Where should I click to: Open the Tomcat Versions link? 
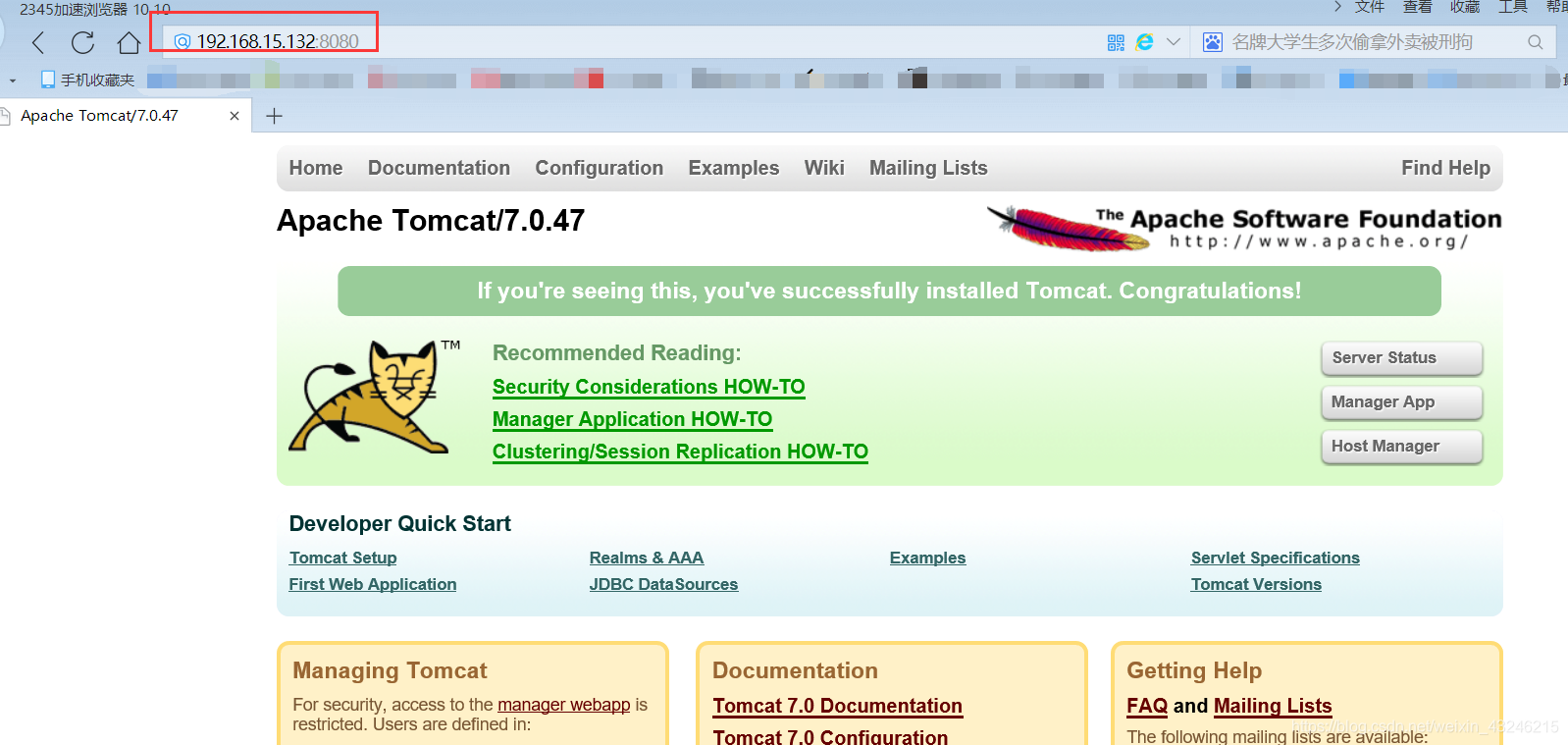pos(1256,584)
